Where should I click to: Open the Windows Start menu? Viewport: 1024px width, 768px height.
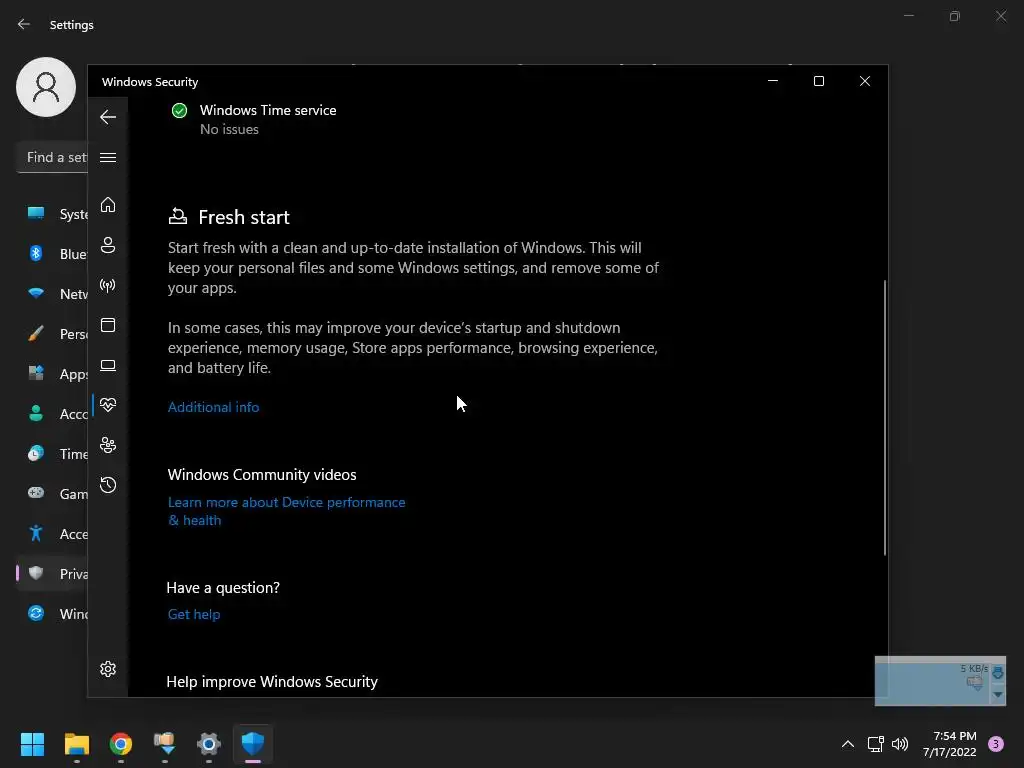coord(32,744)
